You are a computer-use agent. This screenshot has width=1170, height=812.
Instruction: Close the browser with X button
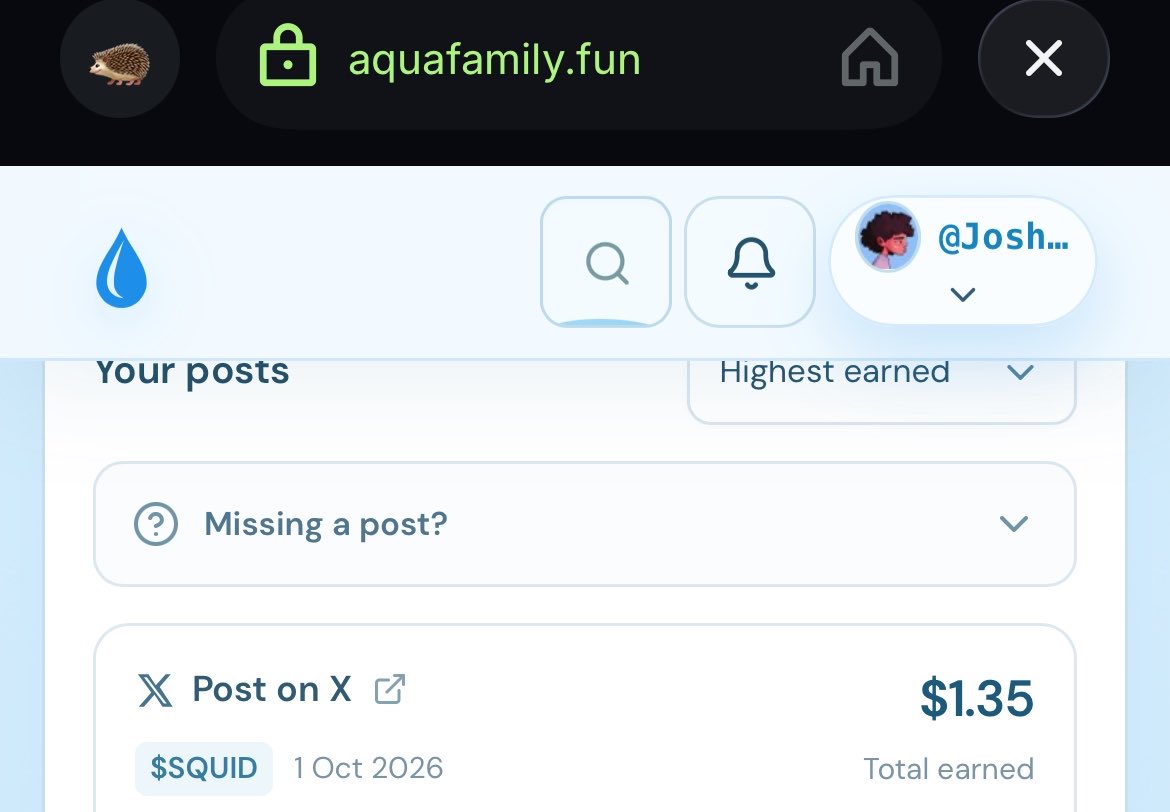click(x=1043, y=58)
